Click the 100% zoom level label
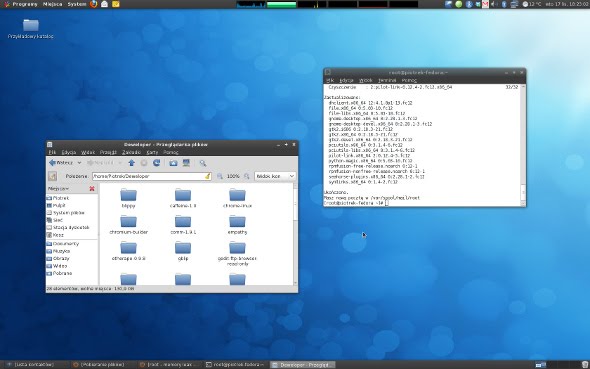This screenshot has width=590, height=369. coord(233,176)
